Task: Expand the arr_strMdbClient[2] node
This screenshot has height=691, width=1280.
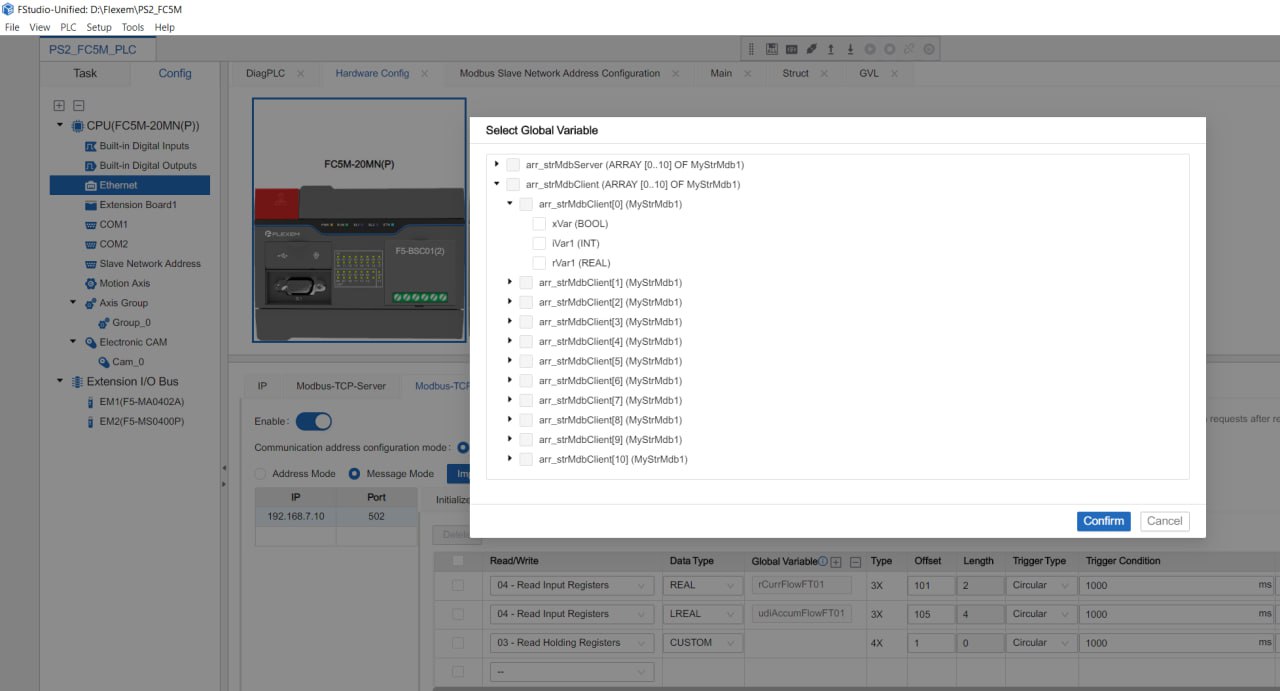Action: 510,302
